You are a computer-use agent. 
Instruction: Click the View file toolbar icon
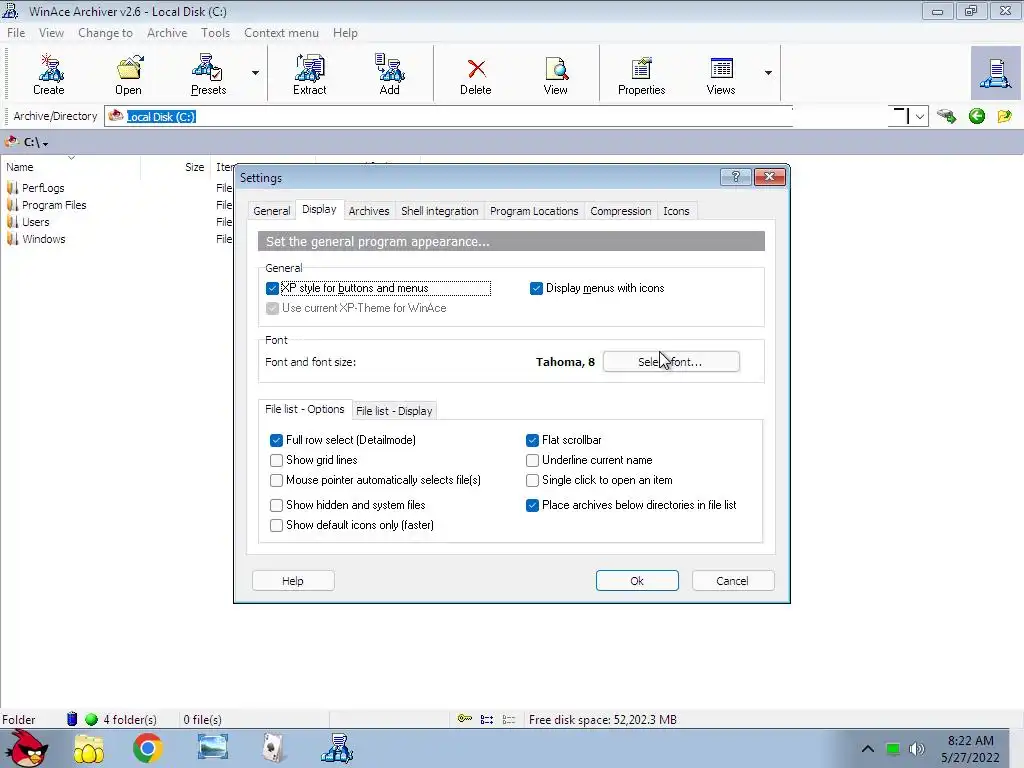pos(556,74)
